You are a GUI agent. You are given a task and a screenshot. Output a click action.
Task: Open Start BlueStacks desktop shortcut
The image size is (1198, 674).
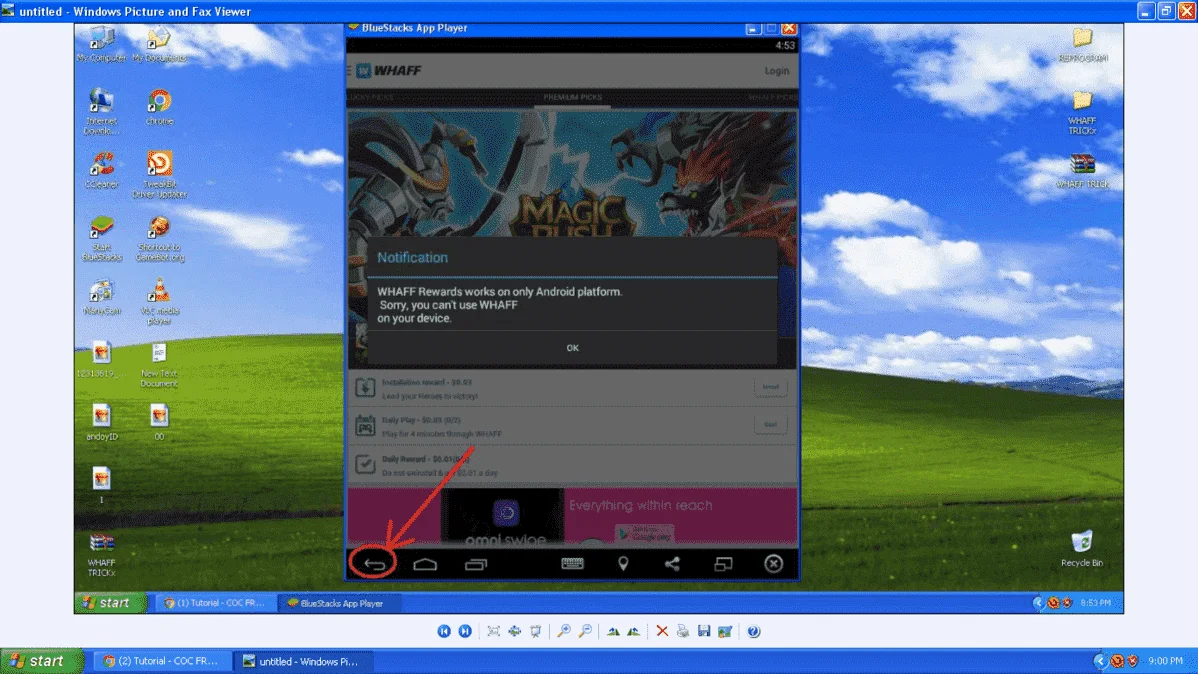102,239
